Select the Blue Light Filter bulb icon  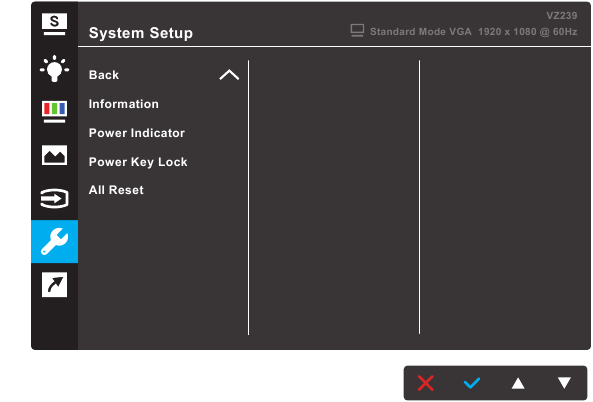(x=54, y=68)
